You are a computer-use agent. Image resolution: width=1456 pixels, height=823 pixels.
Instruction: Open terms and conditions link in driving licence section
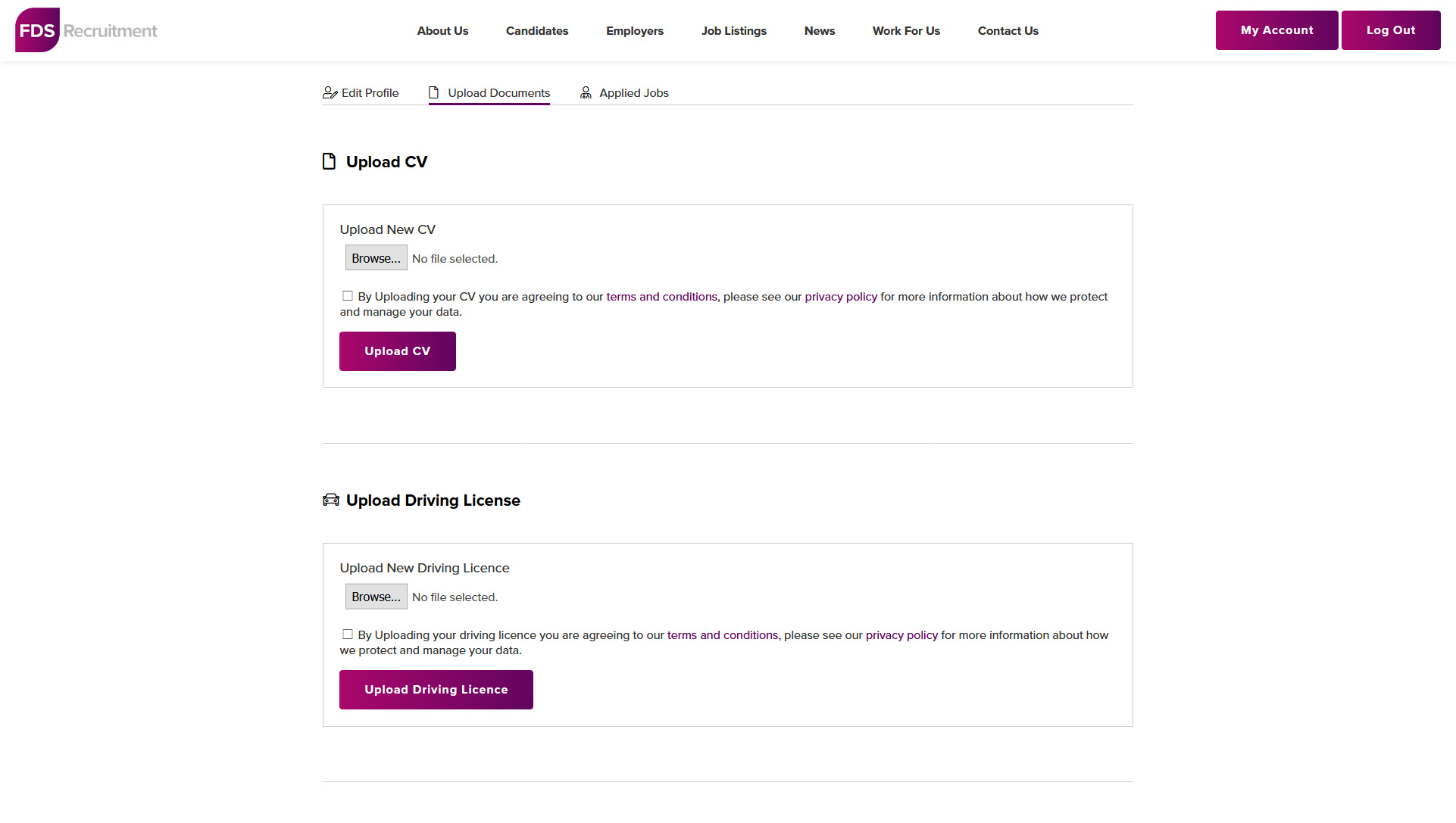(723, 635)
